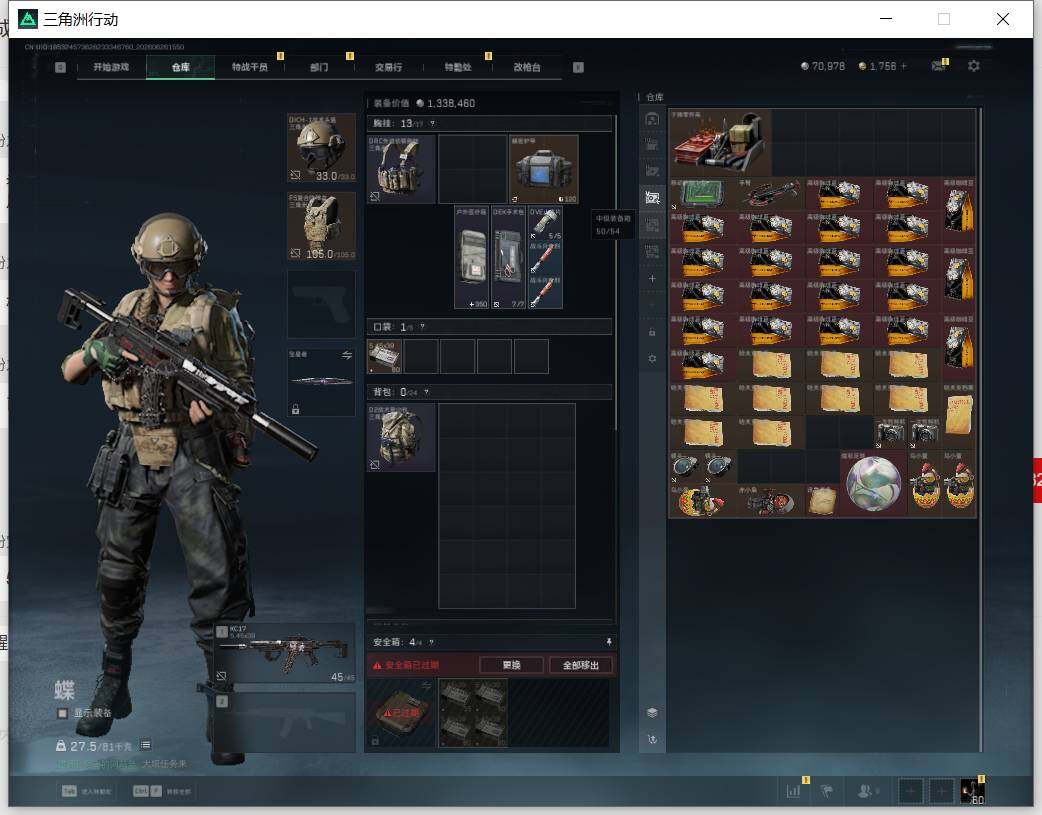Toggle the 显示装备 checkbox
This screenshot has width=1042, height=815.
click(x=62, y=713)
